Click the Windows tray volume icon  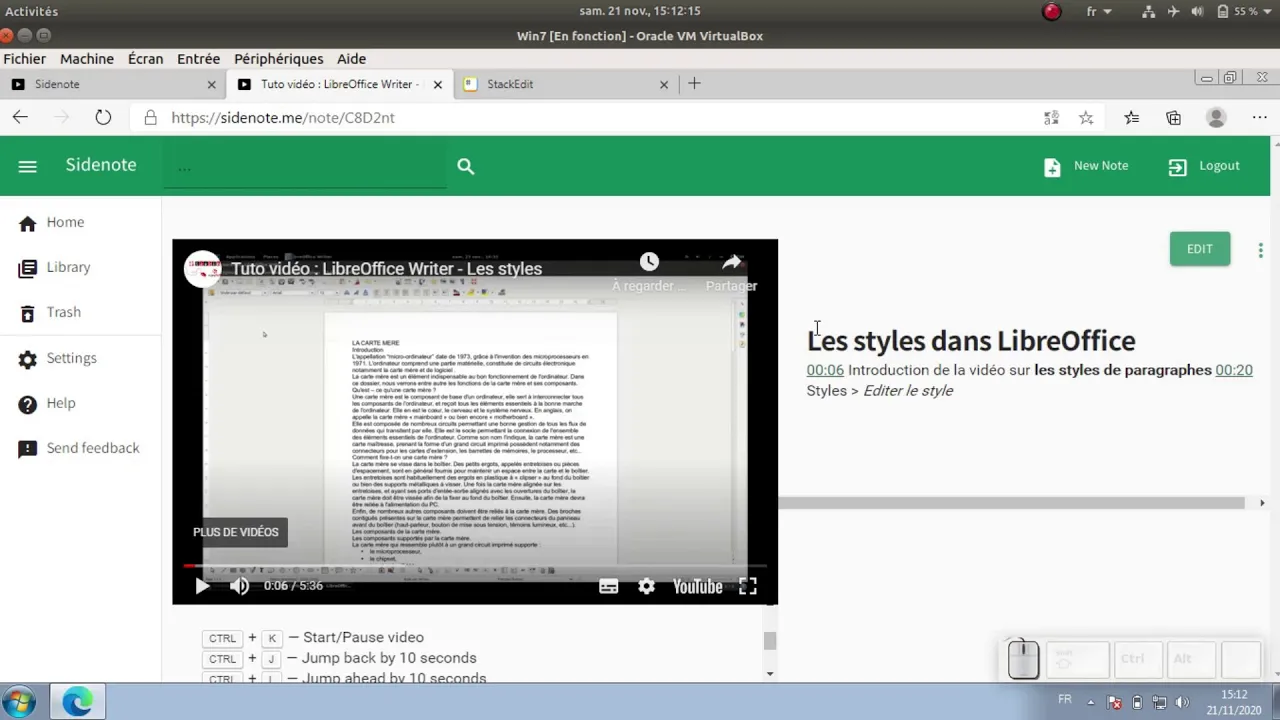(1183, 702)
